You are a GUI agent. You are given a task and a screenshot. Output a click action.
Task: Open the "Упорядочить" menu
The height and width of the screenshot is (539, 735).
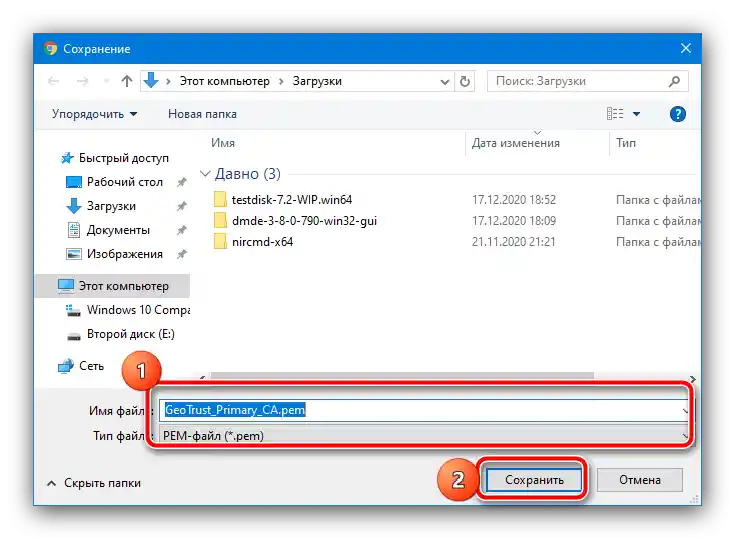click(94, 114)
